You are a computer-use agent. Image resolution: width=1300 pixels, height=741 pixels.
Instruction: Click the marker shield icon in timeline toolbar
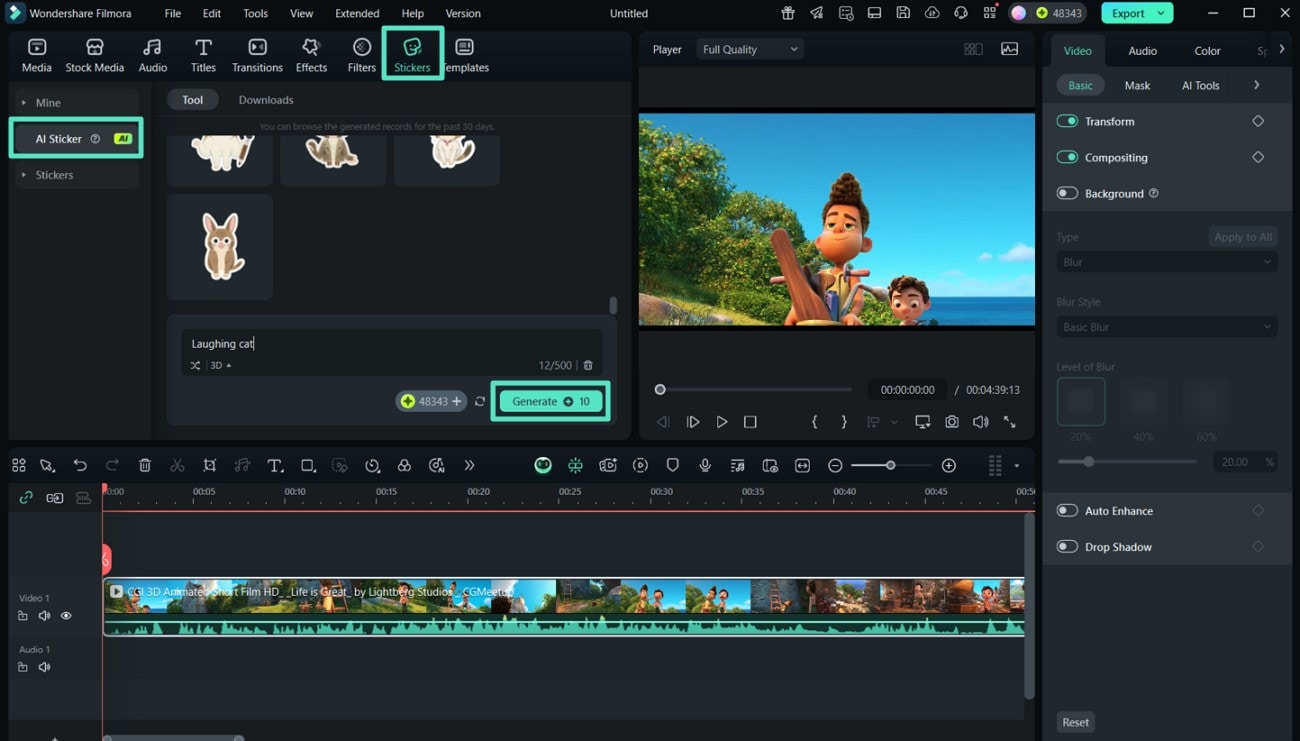pyautogui.click(x=672, y=465)
